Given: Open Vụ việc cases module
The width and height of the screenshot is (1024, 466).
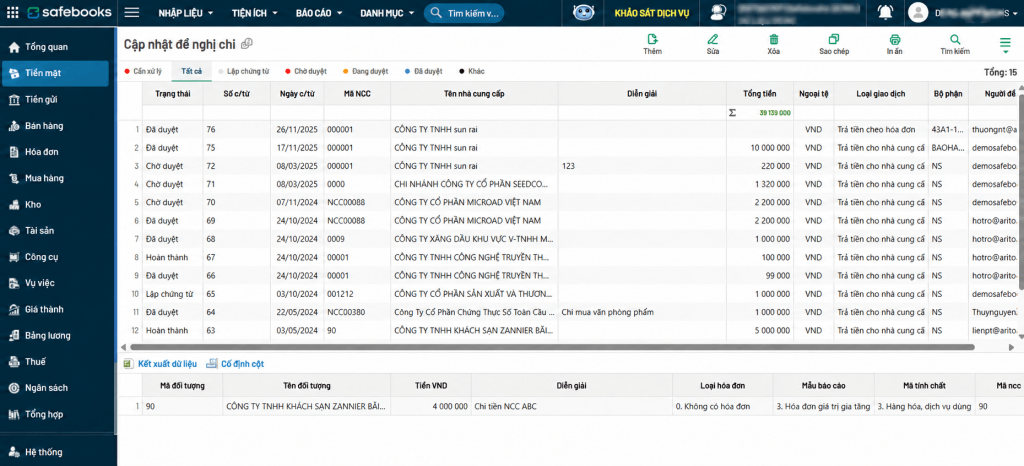Looking at the screenshot, I should pyautogui.click(x=55, y=283).
